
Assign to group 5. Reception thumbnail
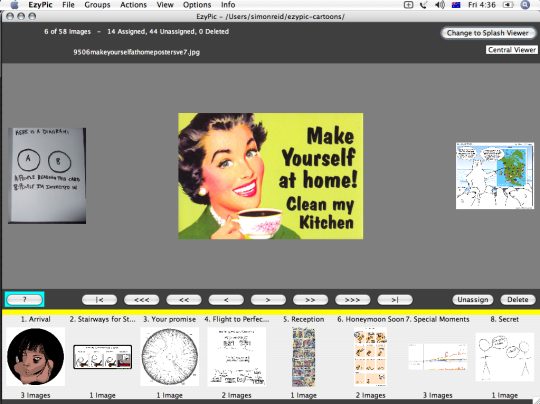click(x=303, y=356)
